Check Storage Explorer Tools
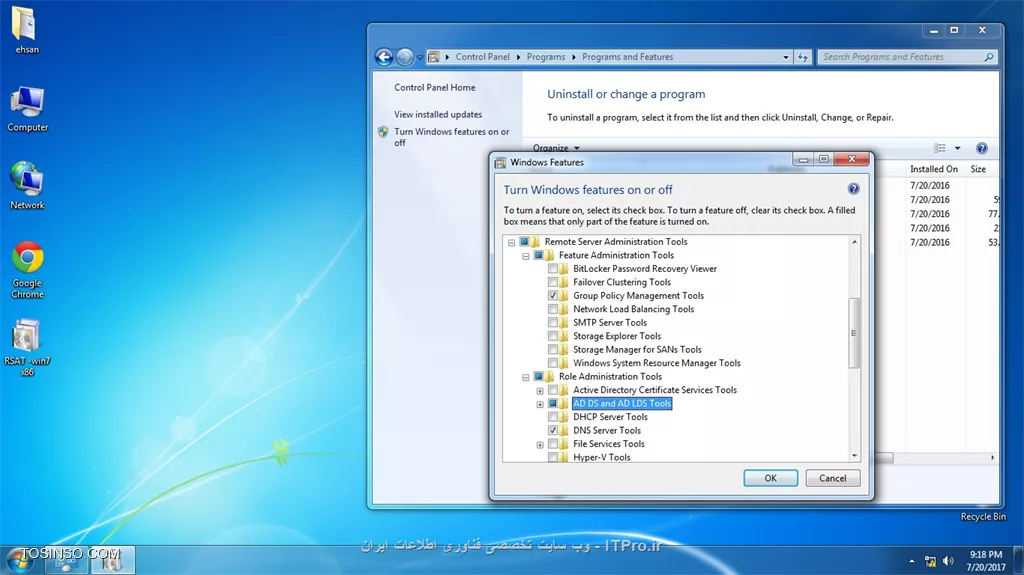The height and width of the screenshot is (575, 1024). coord(552,336)
